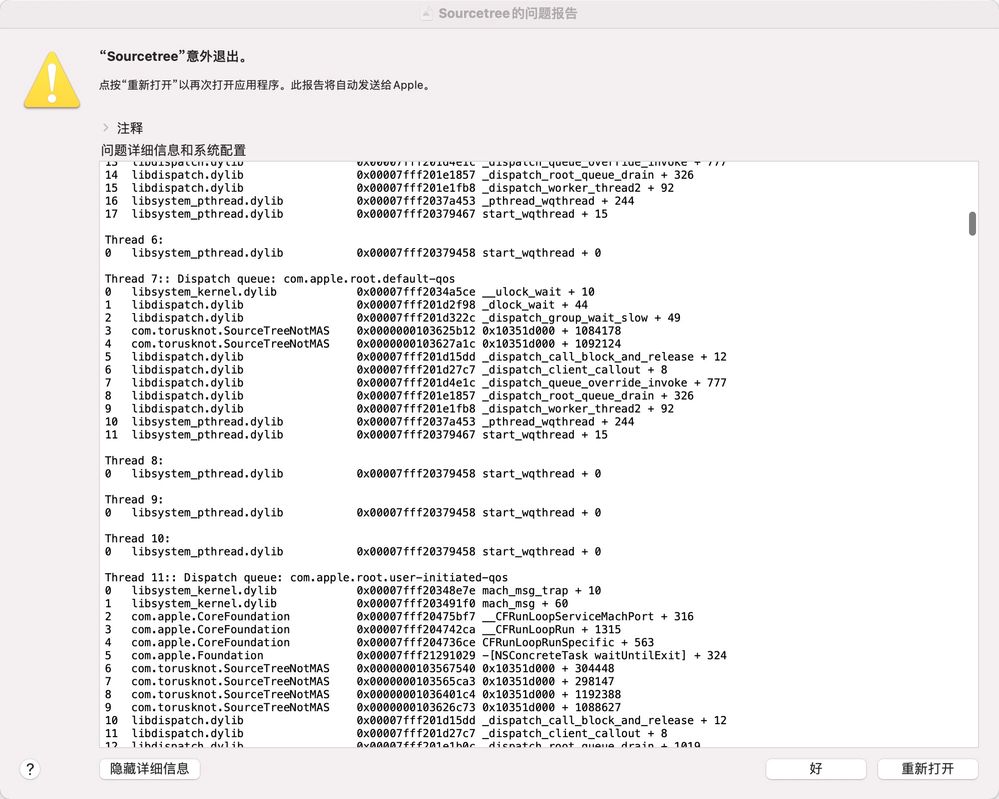
Task: Click the 点按"重新打开" description sentence
Action: (x=265, y=85)
